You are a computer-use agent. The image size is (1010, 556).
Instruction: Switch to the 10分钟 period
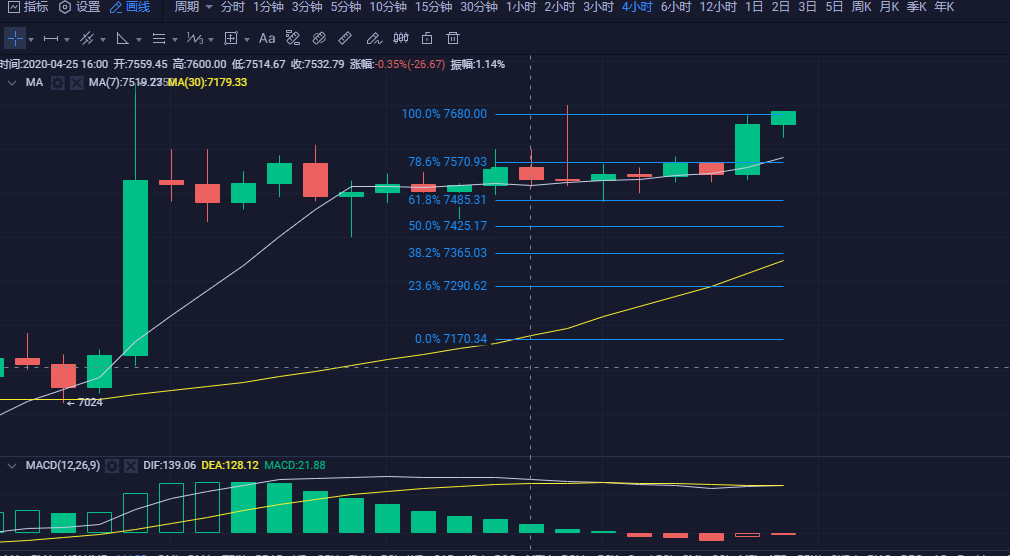(x=388, y=7)
